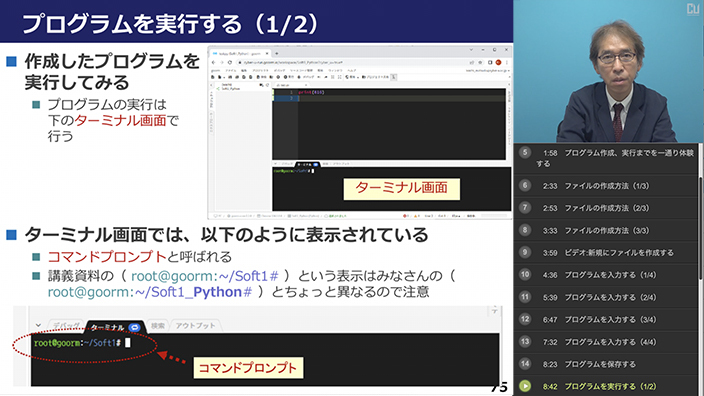This screenshot has height=396, width=704.
Task: Select the number 12 chapter badge
Action: point(525,319)
